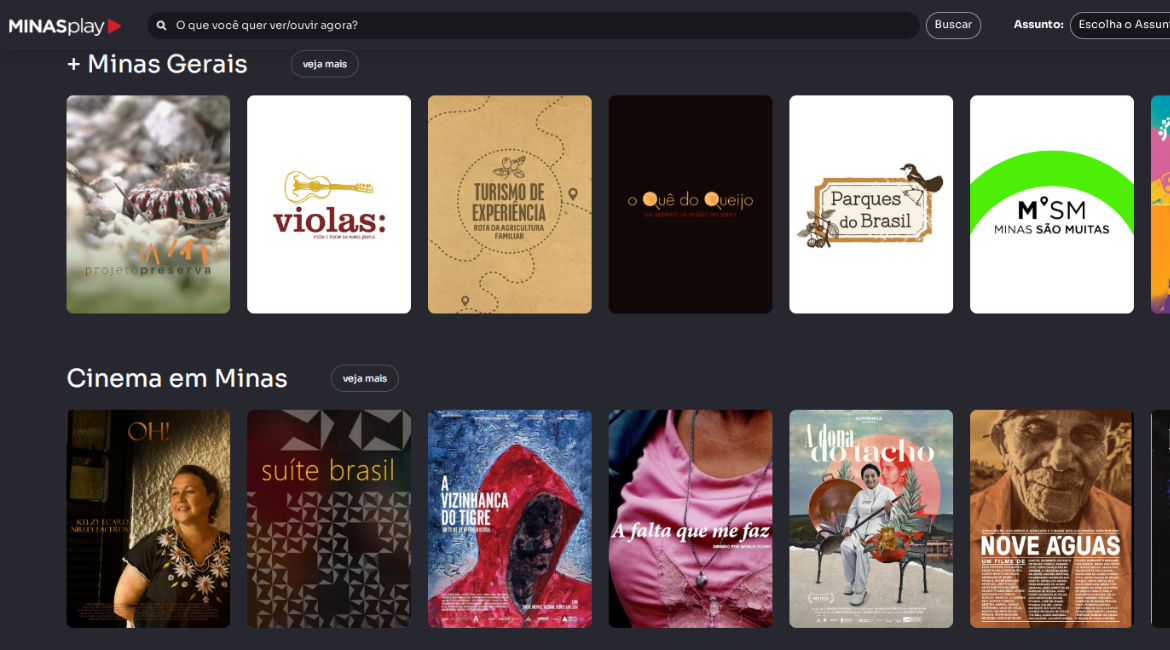Open the Minas São Muitas card
The height and width of the screenshot is (650, 1170).
1052,204
